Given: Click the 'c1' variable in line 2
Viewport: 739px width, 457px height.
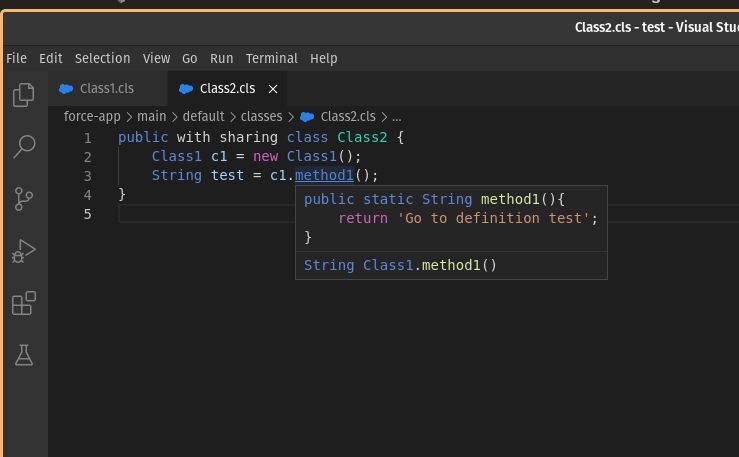Looking at the screenshot, I should 219,156.
